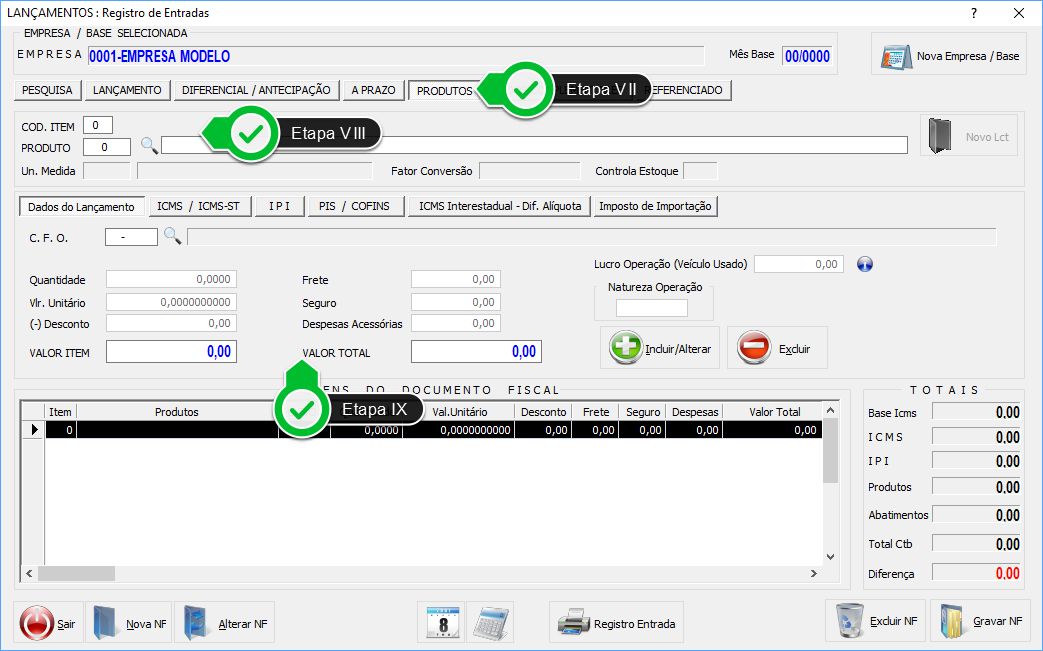The height and width of the screenshot is (651, 1043).
Task: Click Excluir NF trash bin button
Action: [876, 621]
